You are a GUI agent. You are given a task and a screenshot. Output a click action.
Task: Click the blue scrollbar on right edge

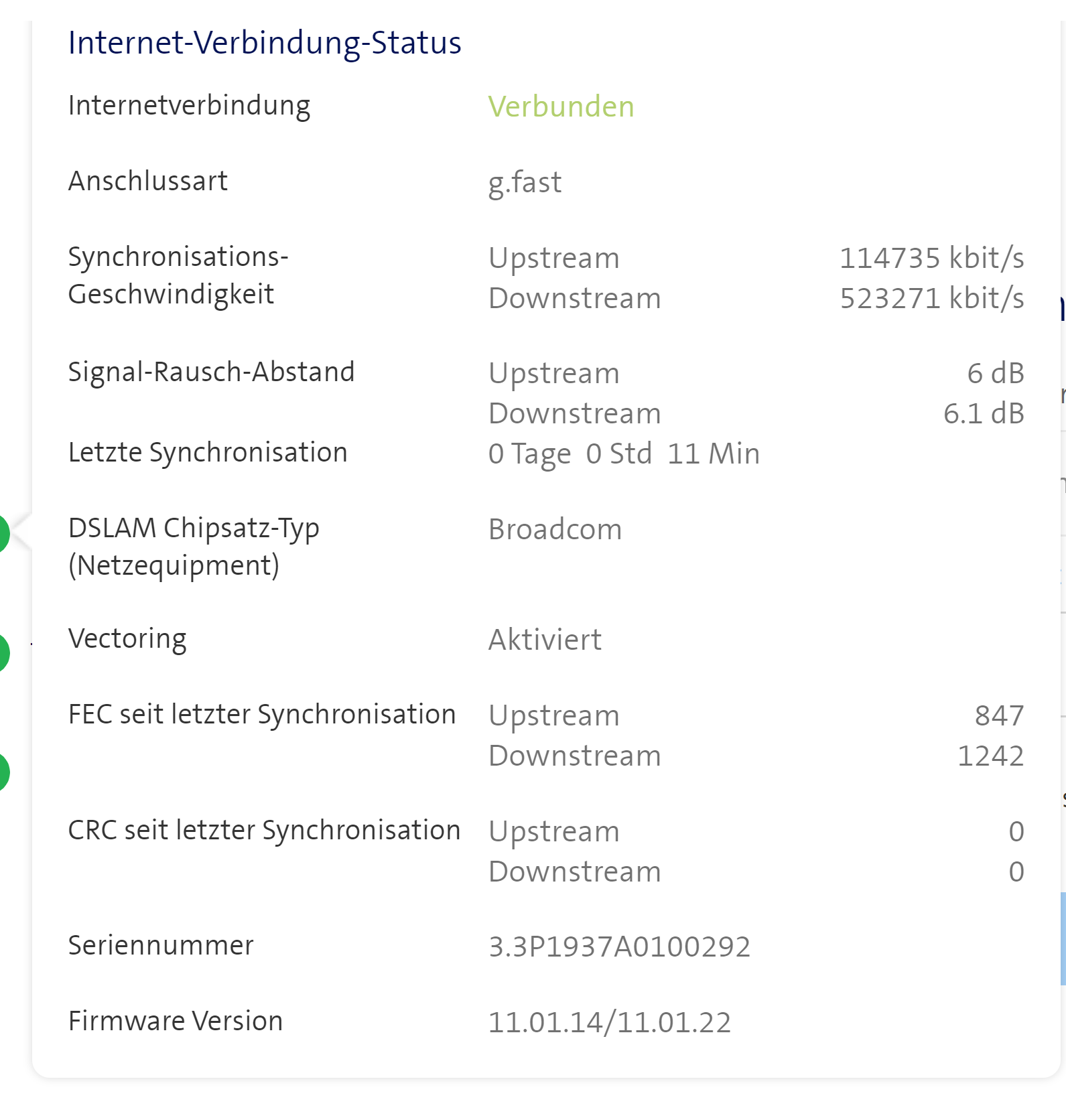pos(1063,938)
